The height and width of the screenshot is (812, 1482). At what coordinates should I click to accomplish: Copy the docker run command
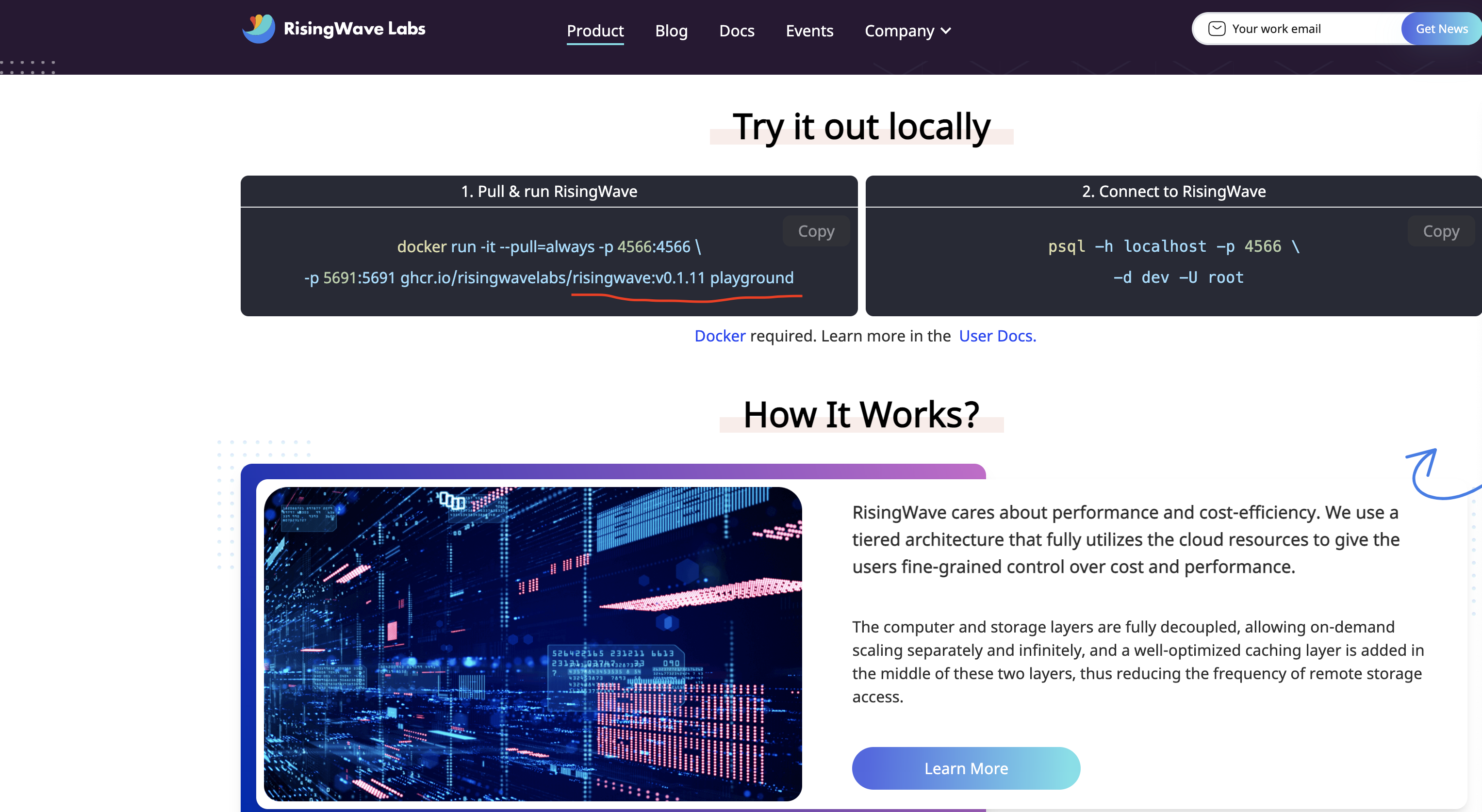point(816,230)
